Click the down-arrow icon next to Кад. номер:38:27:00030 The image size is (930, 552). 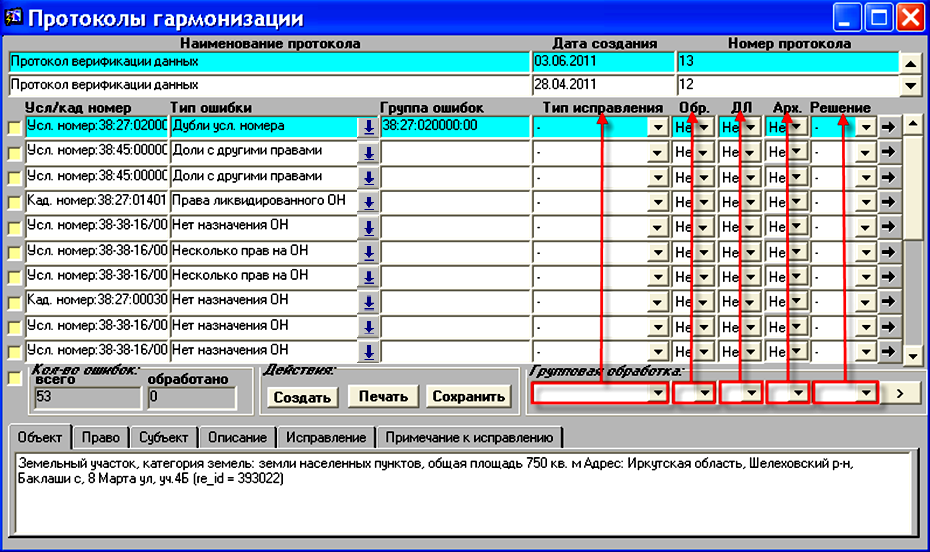click(x=368, y=302)
